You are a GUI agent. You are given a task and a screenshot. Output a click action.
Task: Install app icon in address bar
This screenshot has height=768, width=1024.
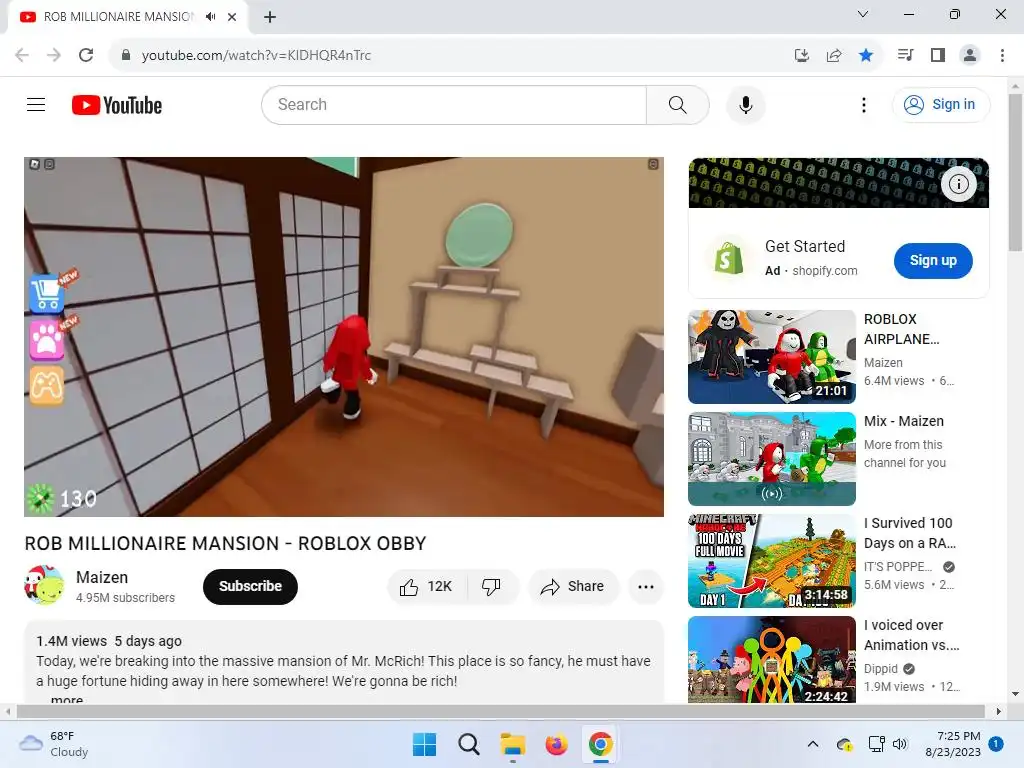point(802,55)
